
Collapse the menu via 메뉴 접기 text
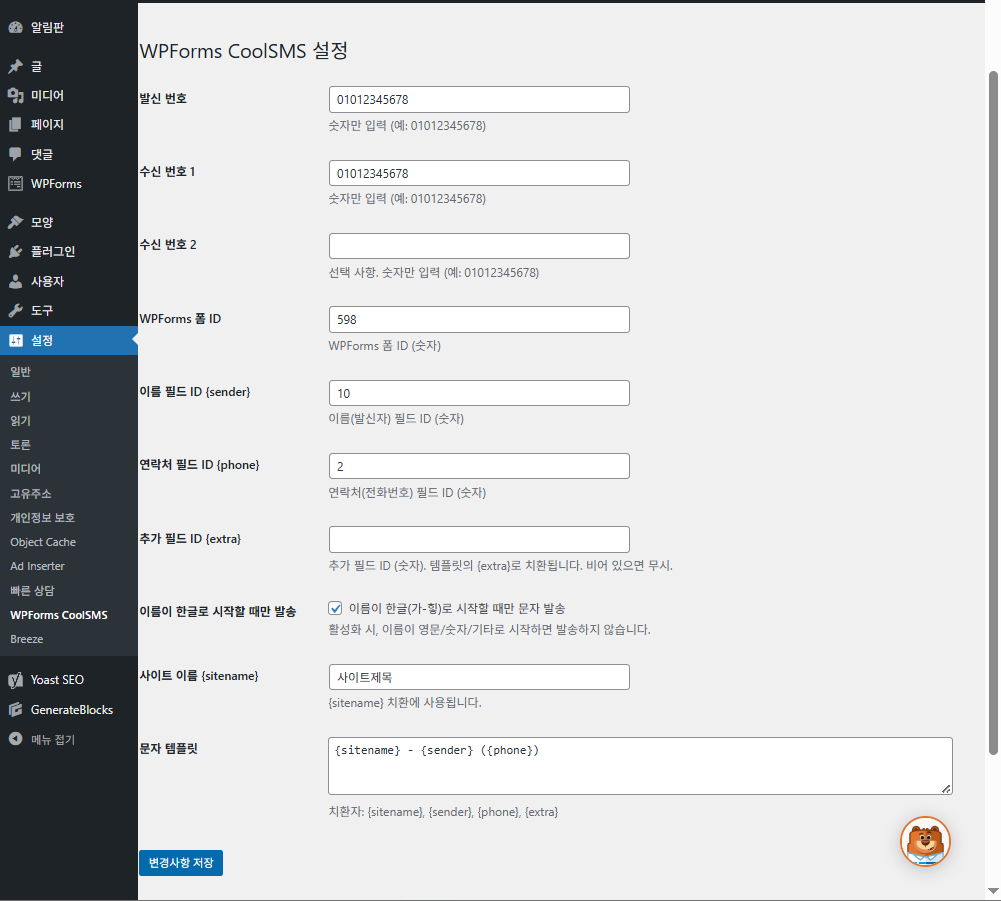(x=53, y=739)
